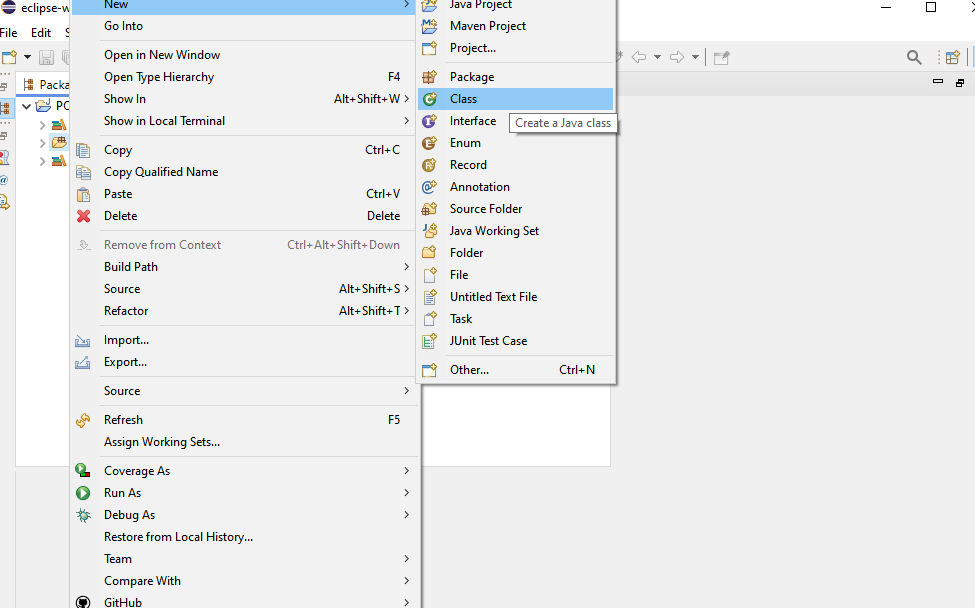
Task: Click the Other... wizard icon
Action: (430, 370)
